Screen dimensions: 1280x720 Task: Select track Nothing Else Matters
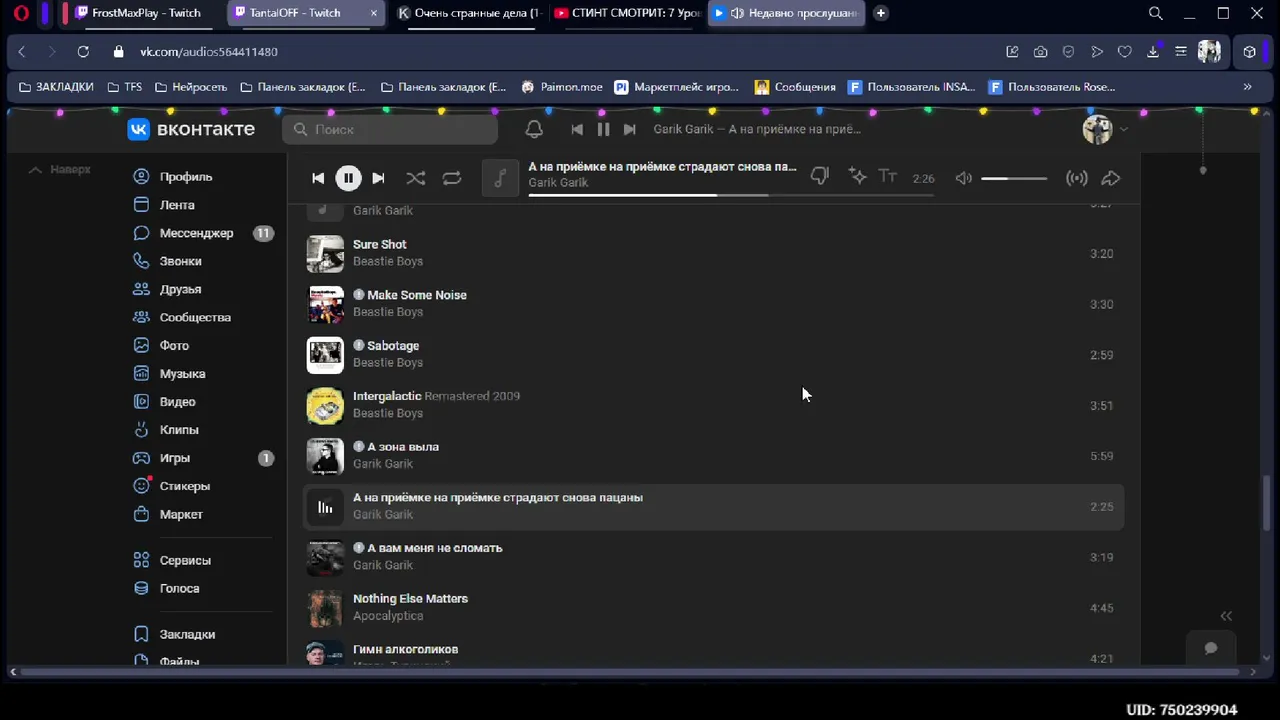[714, 607]
